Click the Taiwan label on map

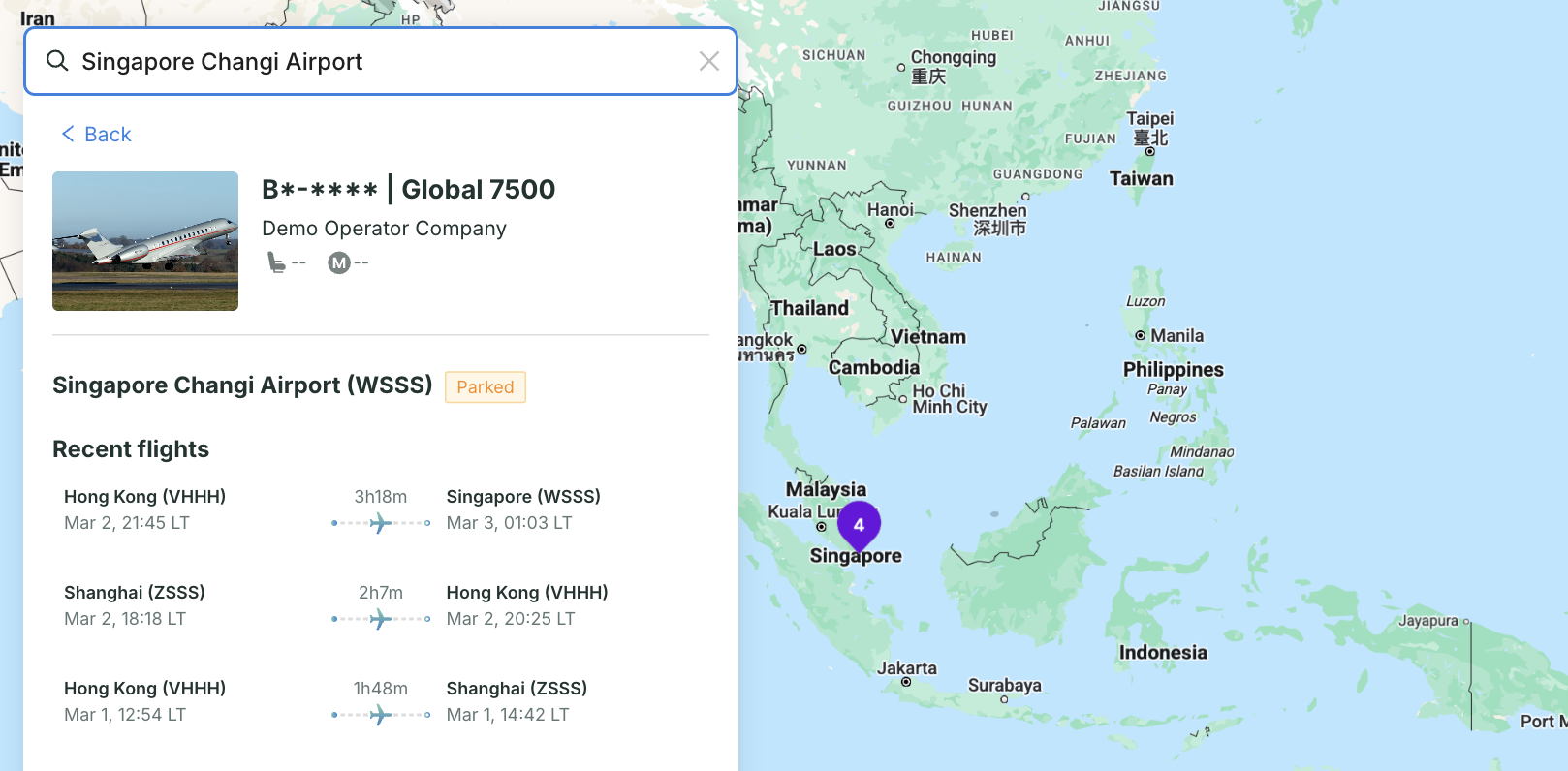pos(1142,178)
